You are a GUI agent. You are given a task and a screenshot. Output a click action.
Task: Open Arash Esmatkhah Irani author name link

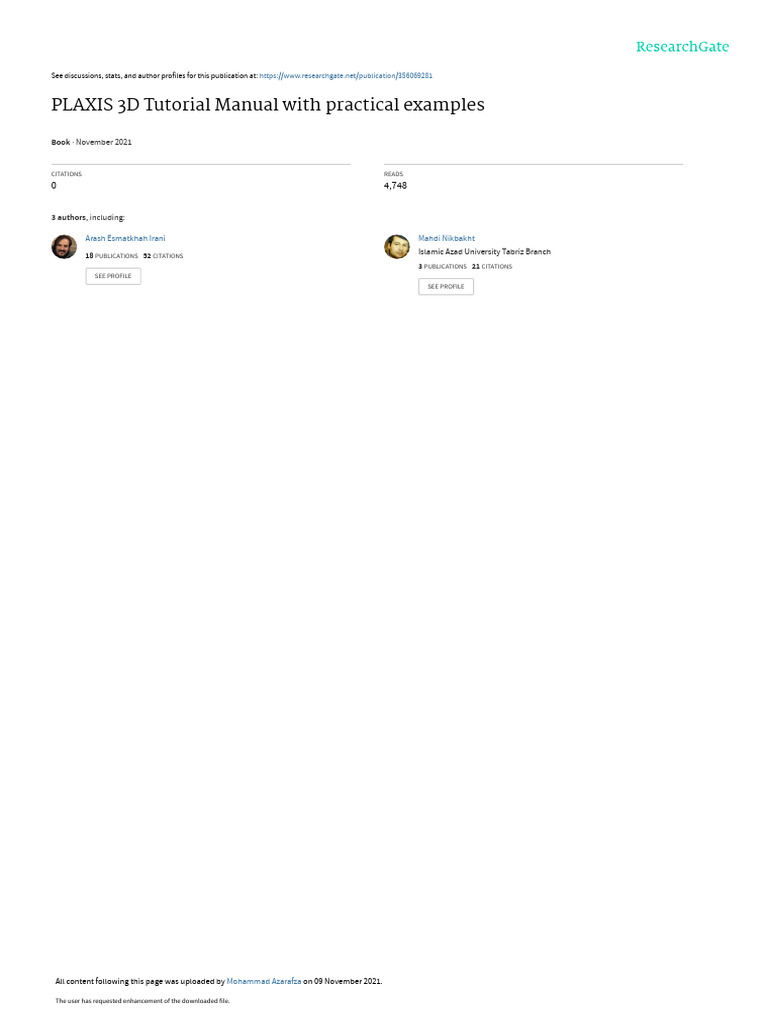pyautogui.click(x=125, y=238)
